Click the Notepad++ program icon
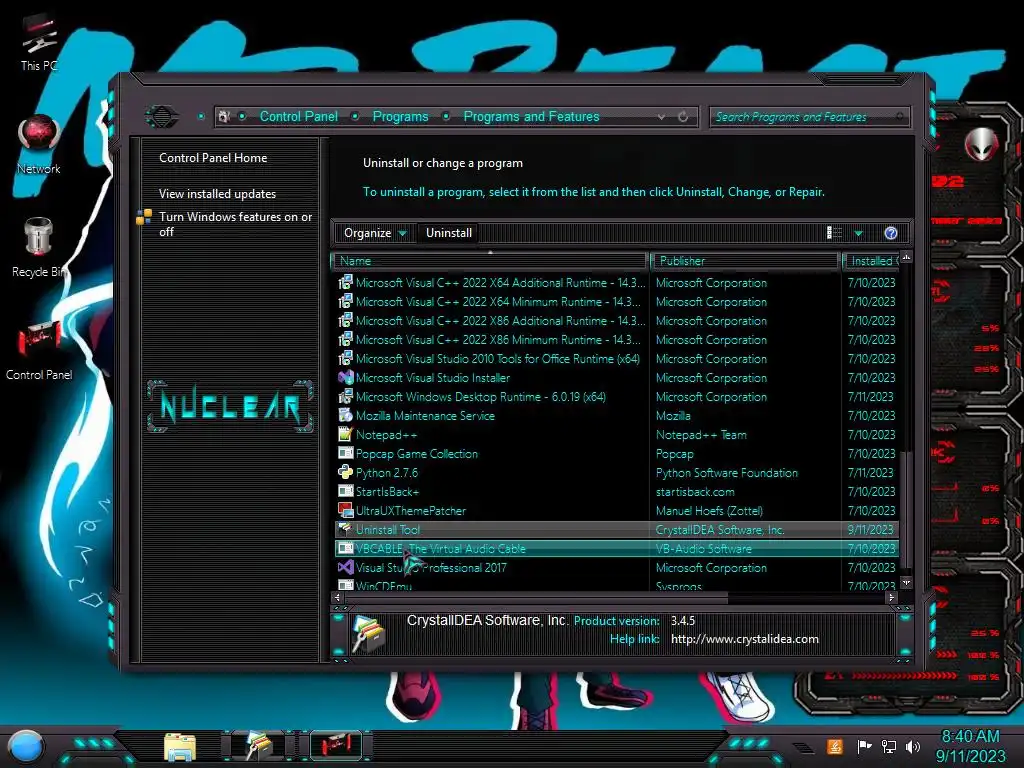This screenshot has height=768, width=1024. (x=345, y=434)
